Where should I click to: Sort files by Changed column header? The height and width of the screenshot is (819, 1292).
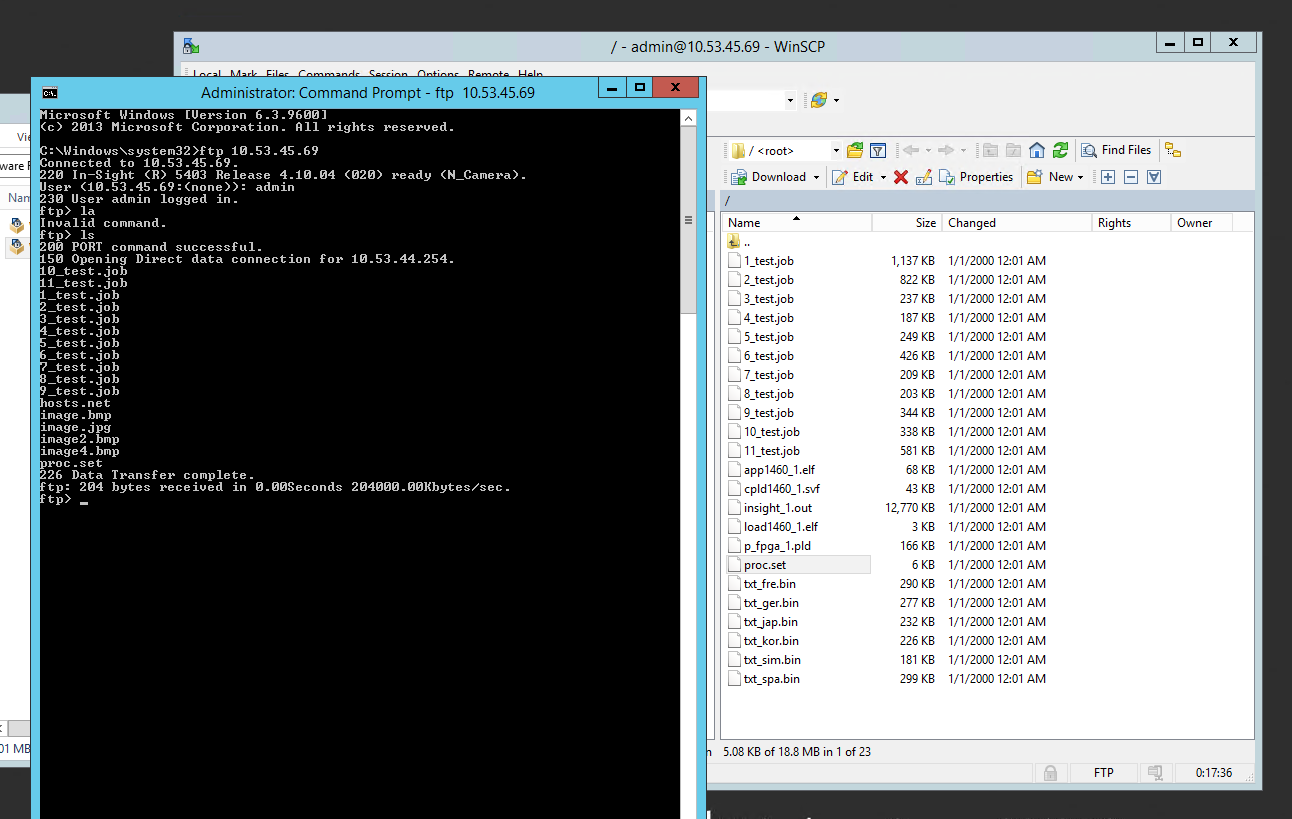tap(972, 223)
